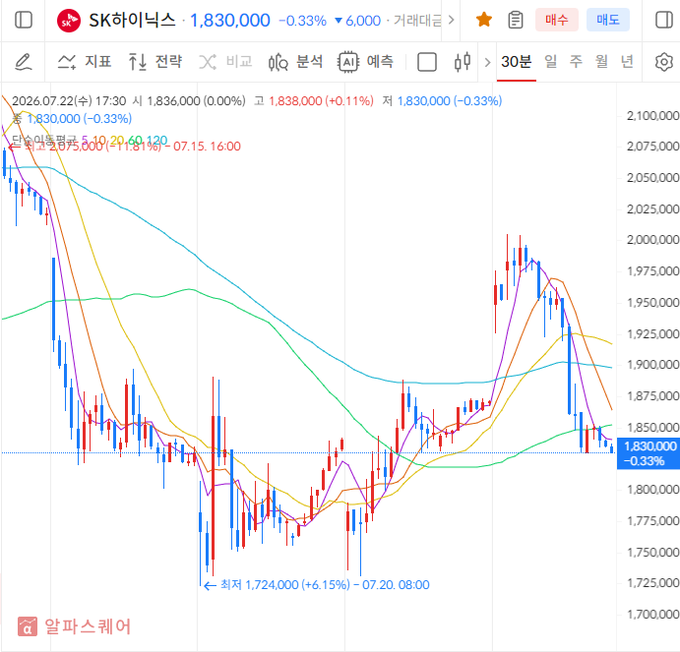Click the 매수 buy button
This screenshot has height=652, width=680.
(x=557, y=20)
